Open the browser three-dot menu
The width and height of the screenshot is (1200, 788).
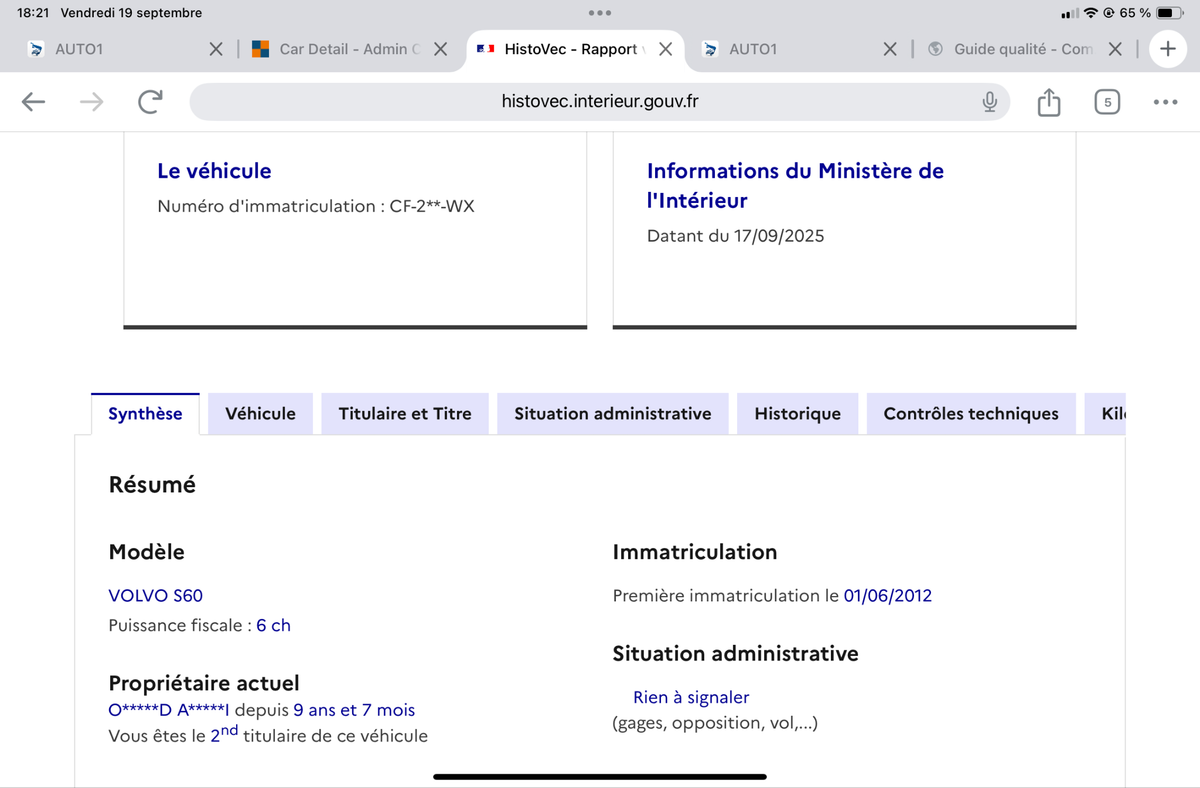tap(1165, 102)
